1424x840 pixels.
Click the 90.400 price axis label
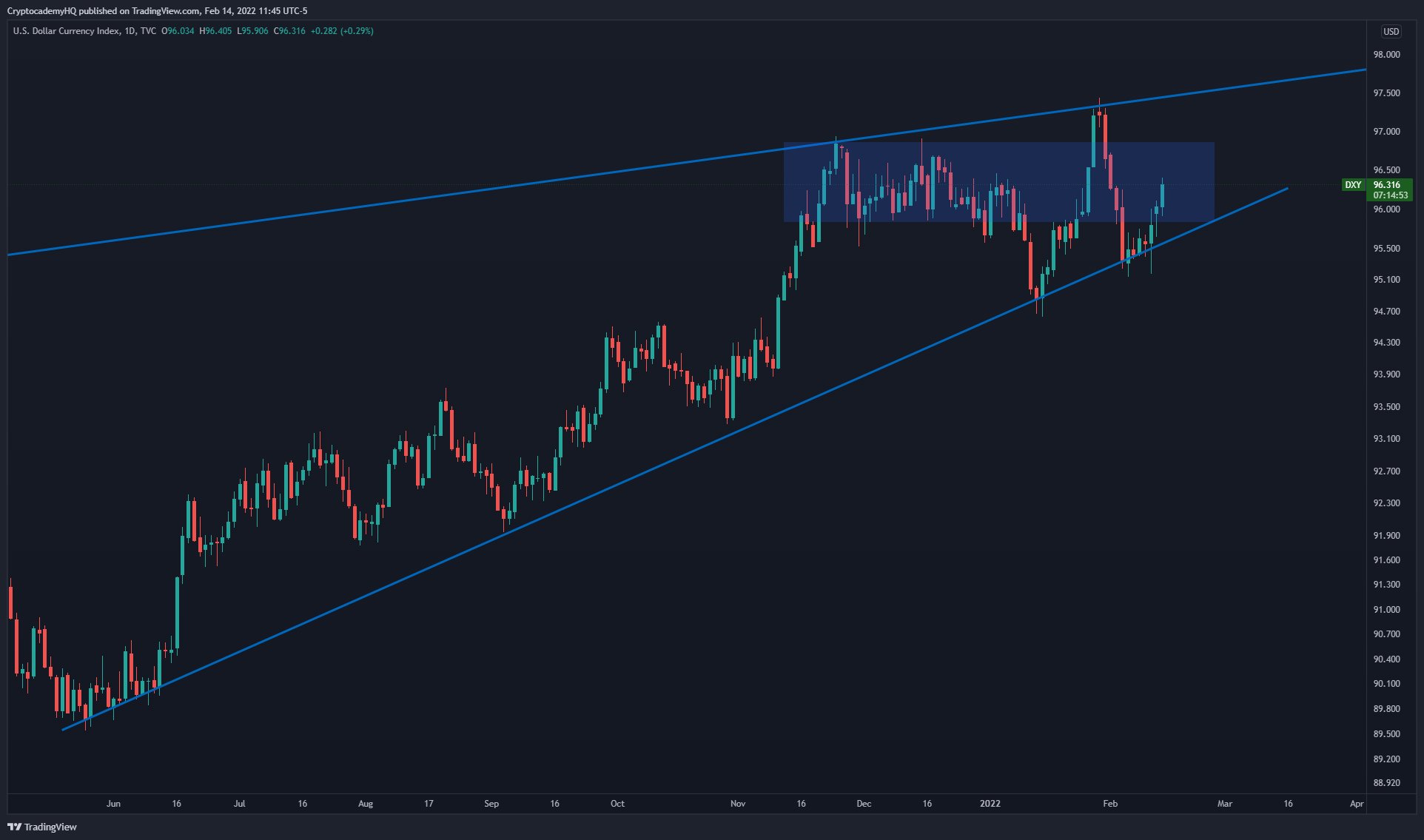[x=1386, y=659]
